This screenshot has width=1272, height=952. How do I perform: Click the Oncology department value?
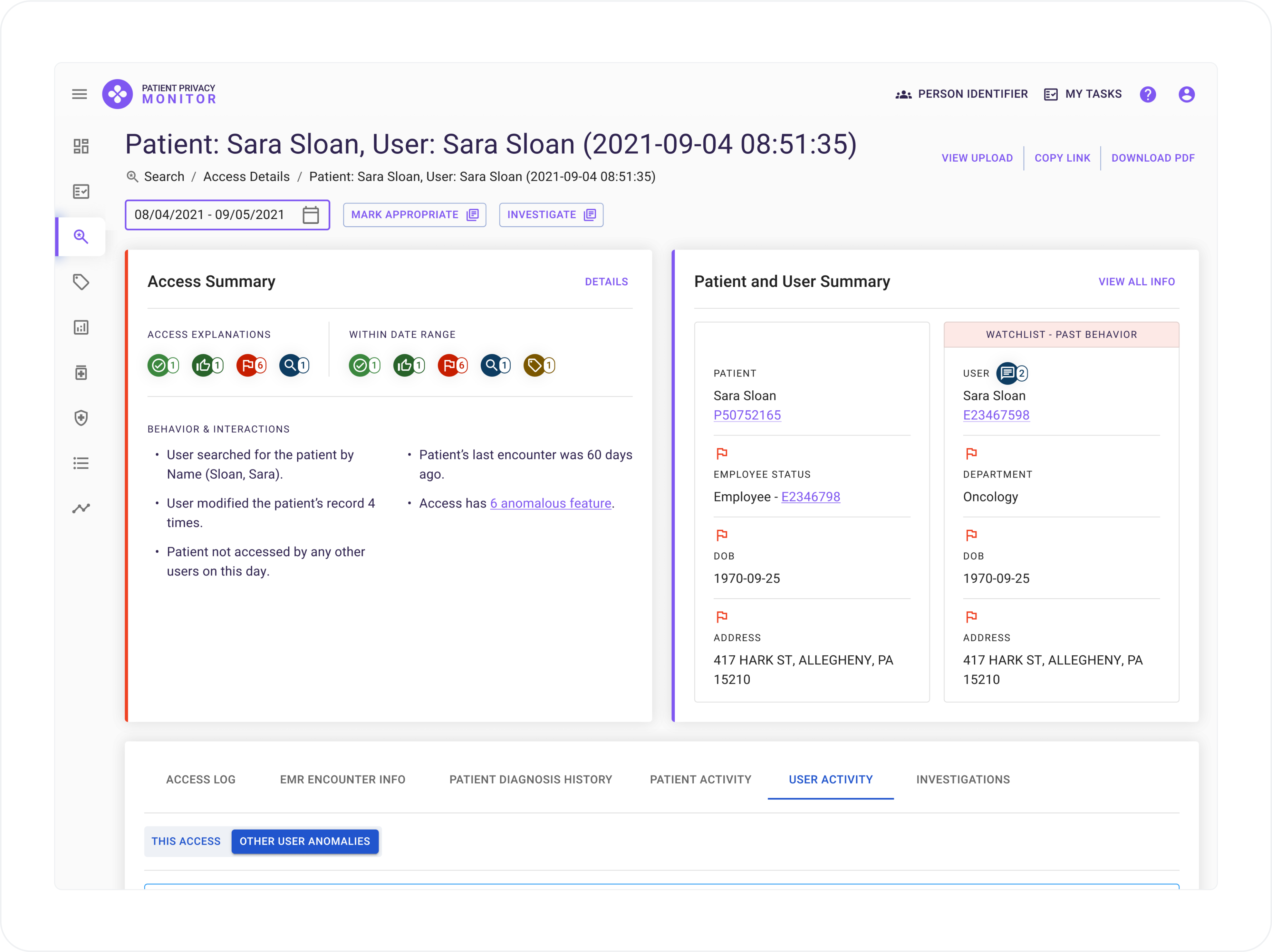(990, 497)
